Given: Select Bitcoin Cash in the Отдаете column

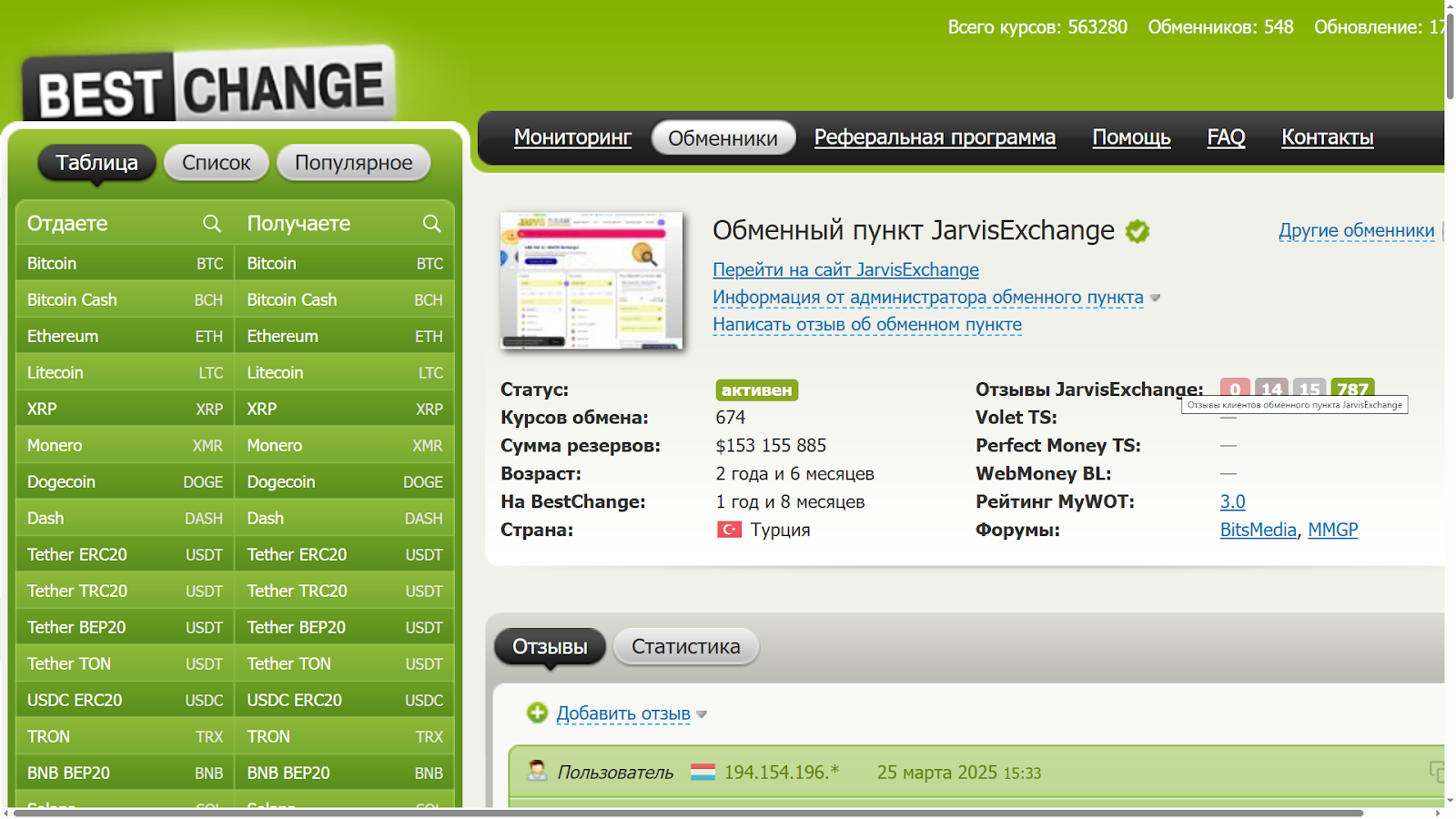Looking at the screenshot, I should point(125,299).
